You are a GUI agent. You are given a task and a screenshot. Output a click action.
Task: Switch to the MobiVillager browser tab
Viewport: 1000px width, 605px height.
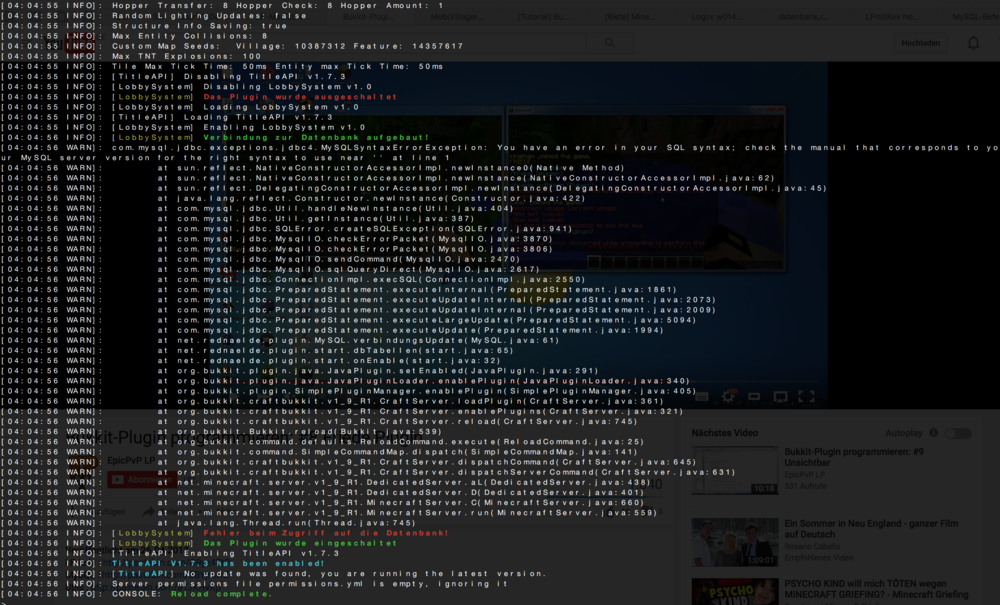(457, 17)
